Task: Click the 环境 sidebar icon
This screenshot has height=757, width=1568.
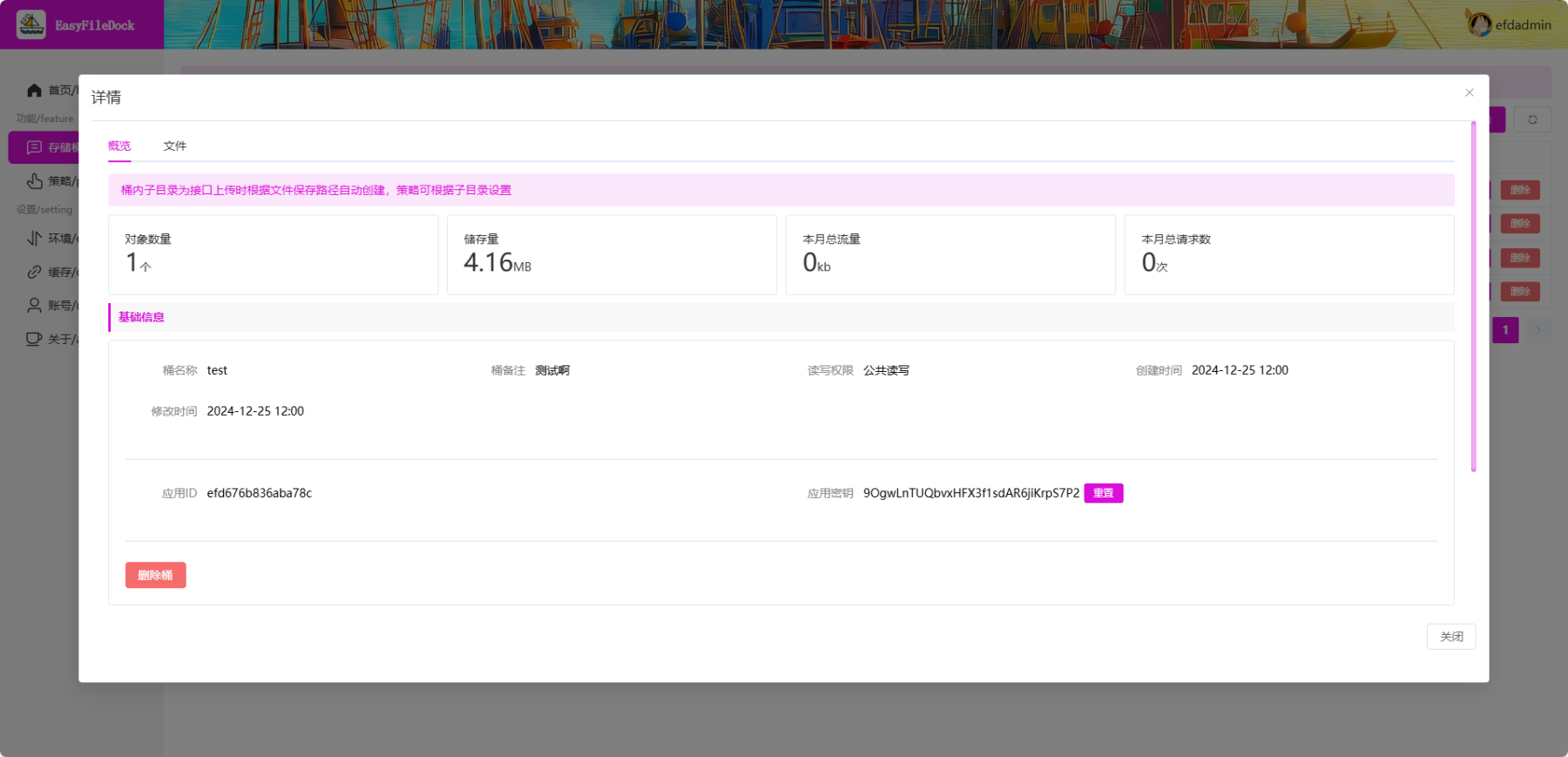Action: pos(34,238)
